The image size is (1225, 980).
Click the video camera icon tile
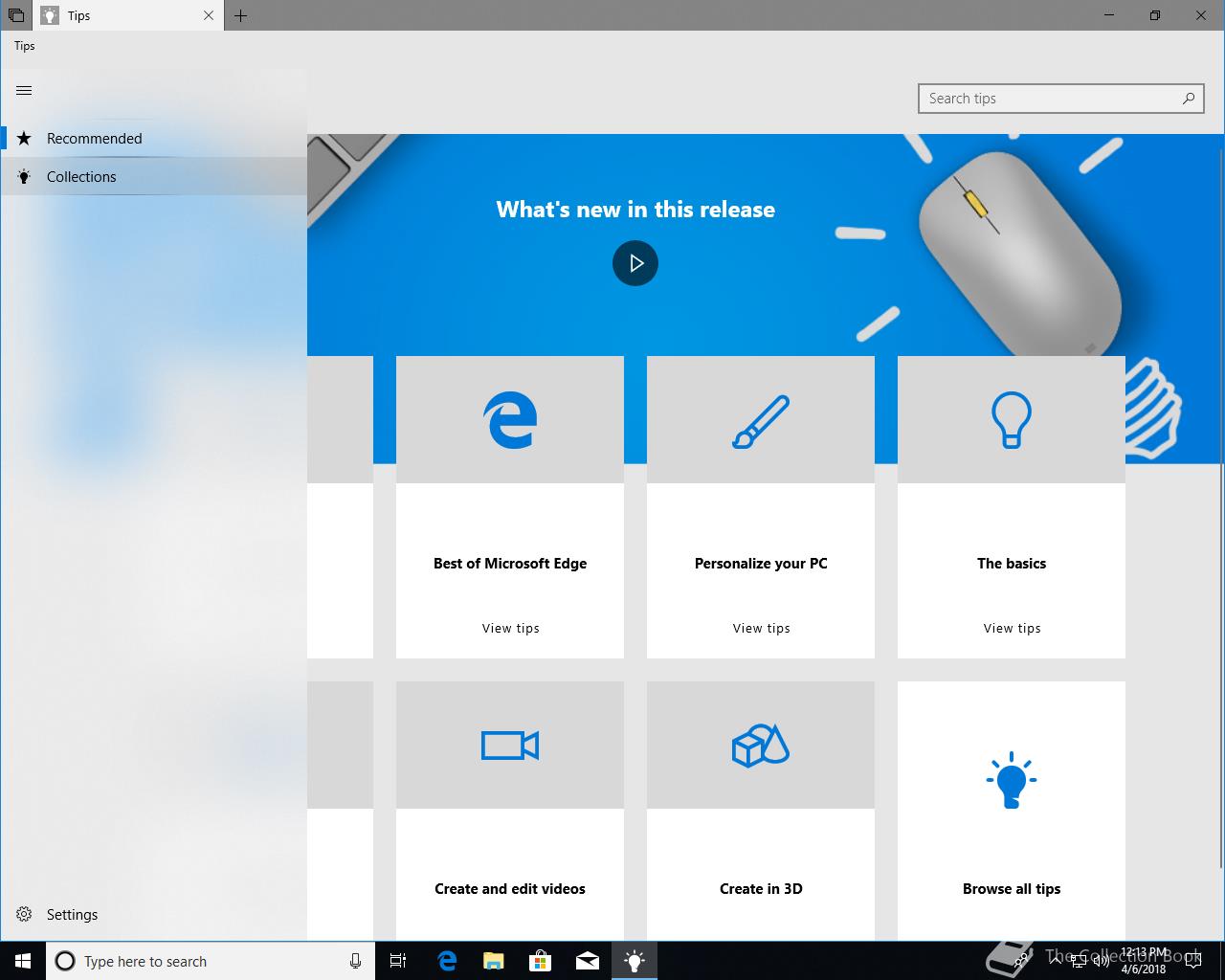510,745
